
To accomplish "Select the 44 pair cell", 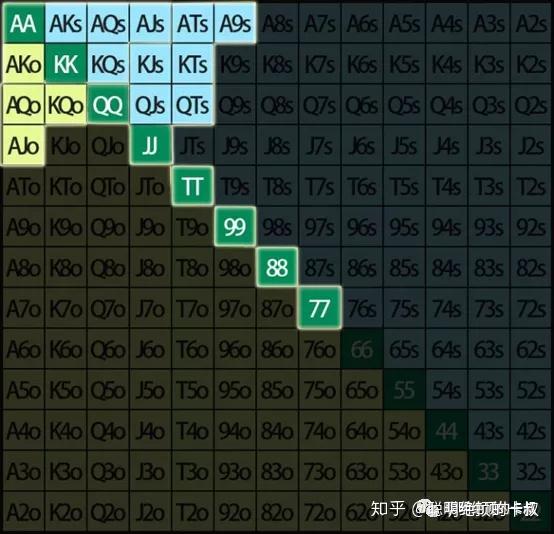I will [447, 430].
